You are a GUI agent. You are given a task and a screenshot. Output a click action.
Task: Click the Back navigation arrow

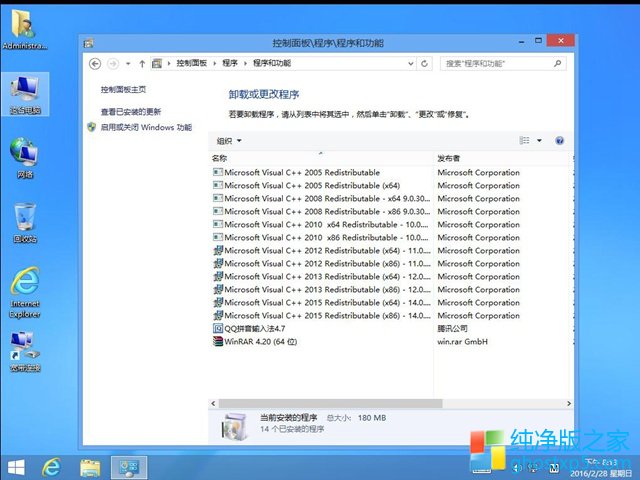click(95, 63)
